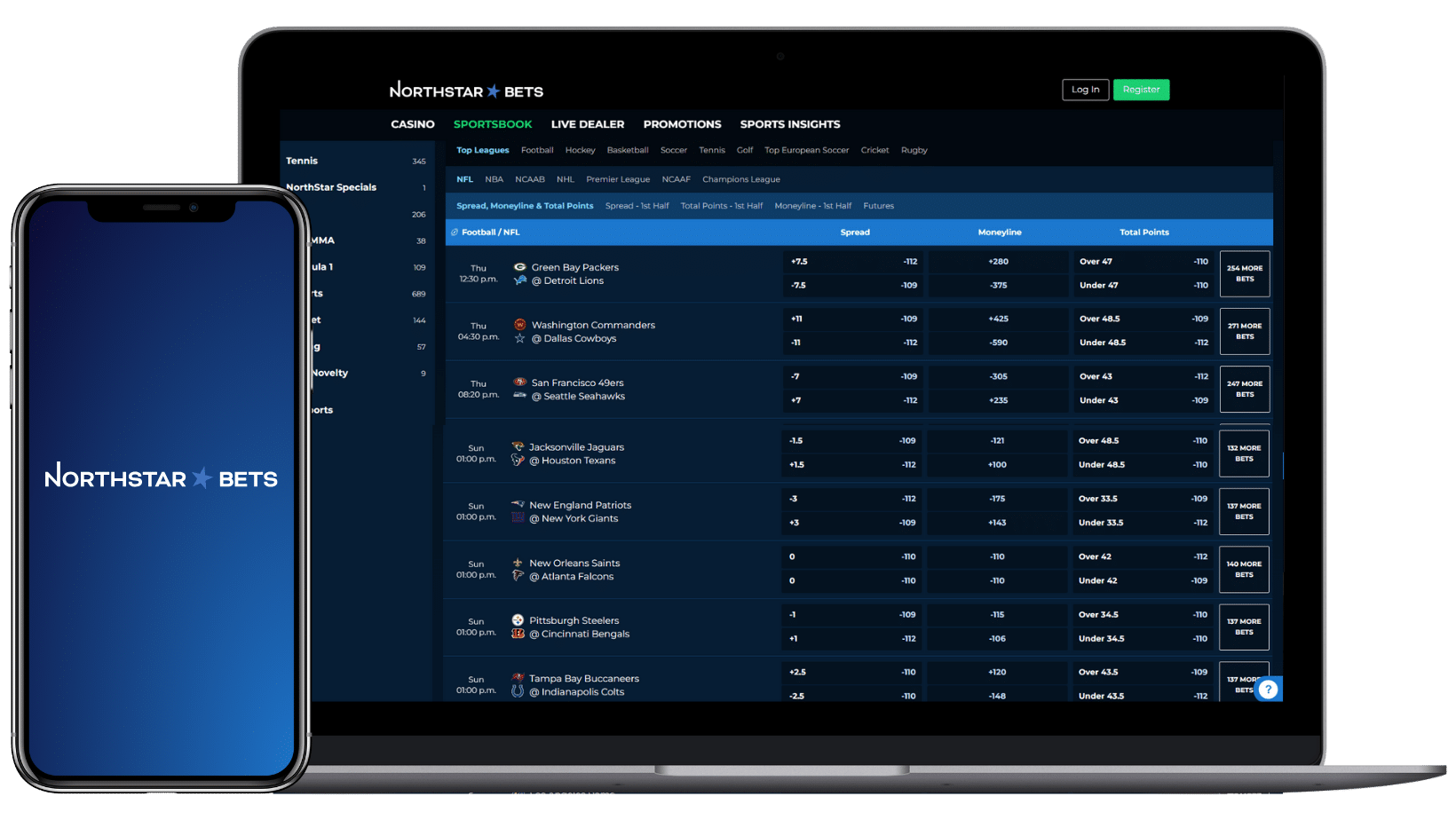Open the Casino section
The image size is (1456, 820).
[x=413, y=124]
